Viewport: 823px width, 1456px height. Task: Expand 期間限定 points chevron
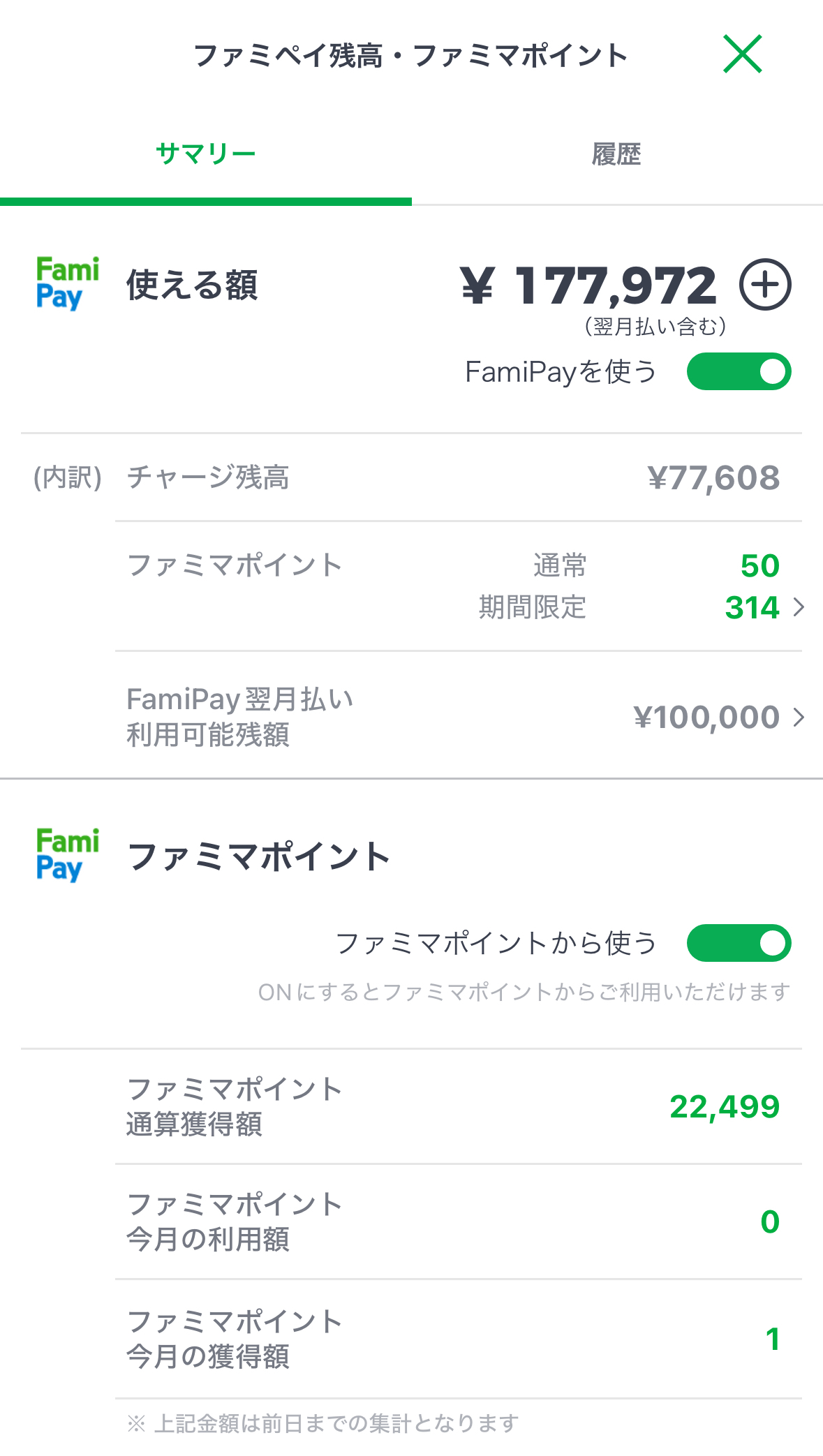pos(799,607)
